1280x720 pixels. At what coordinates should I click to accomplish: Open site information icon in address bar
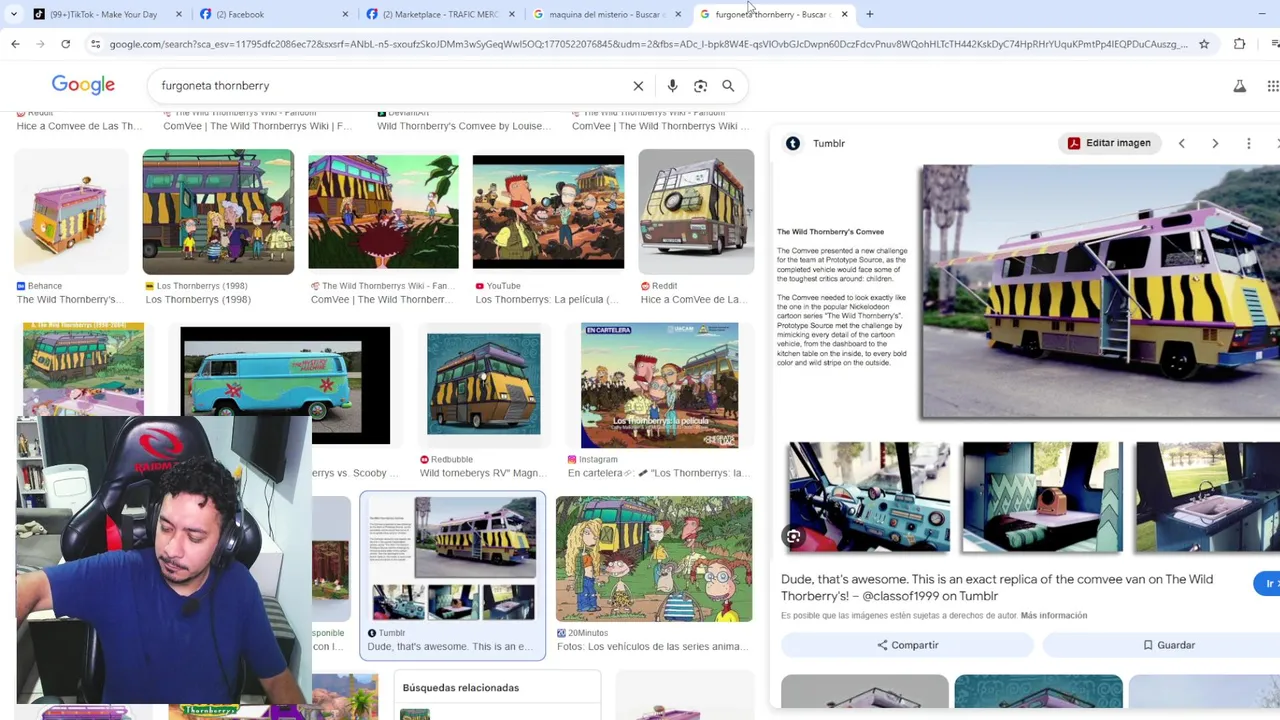[95, 44]
